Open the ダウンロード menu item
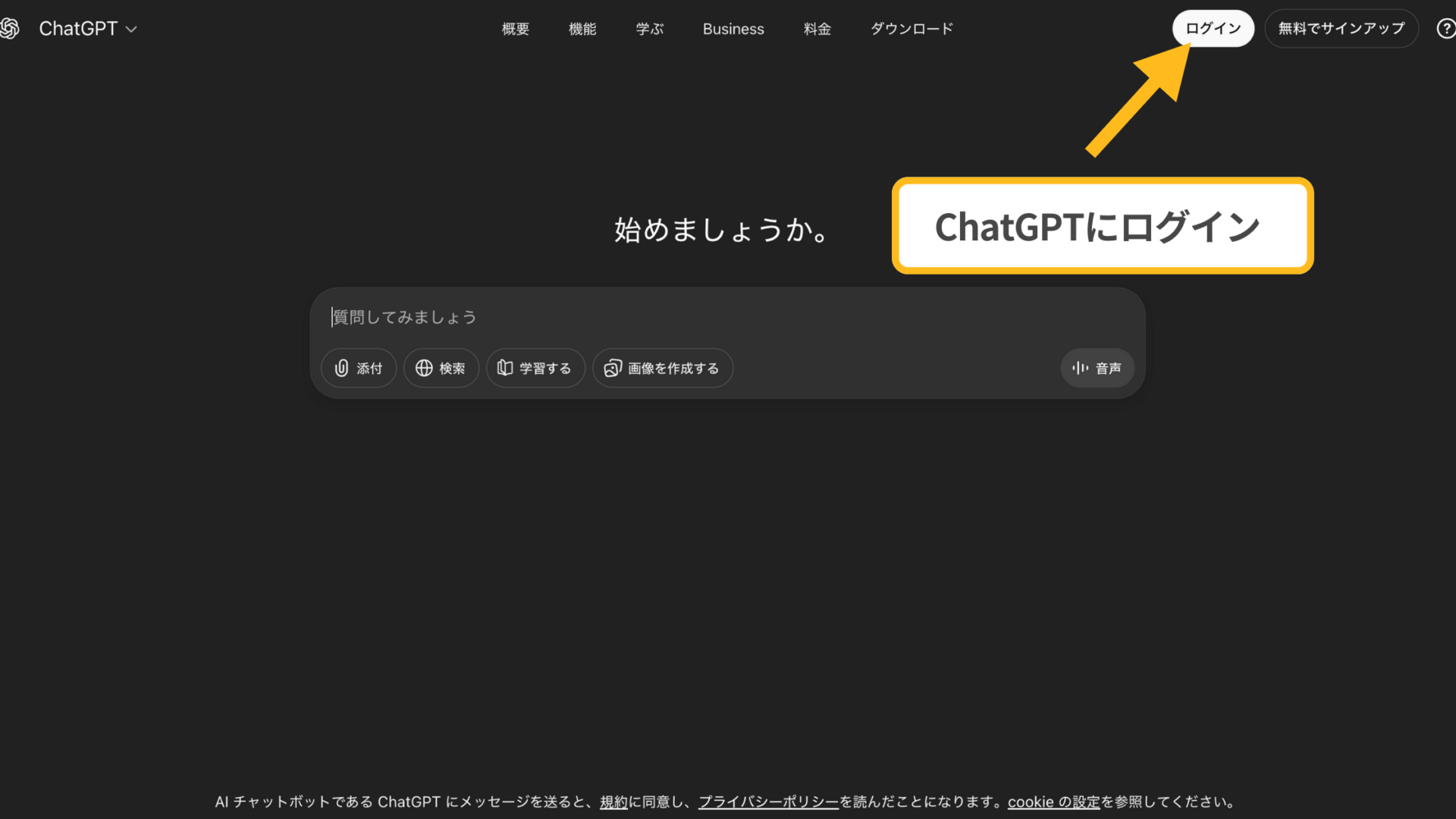 pyautogui.click(x=911, y=28)
